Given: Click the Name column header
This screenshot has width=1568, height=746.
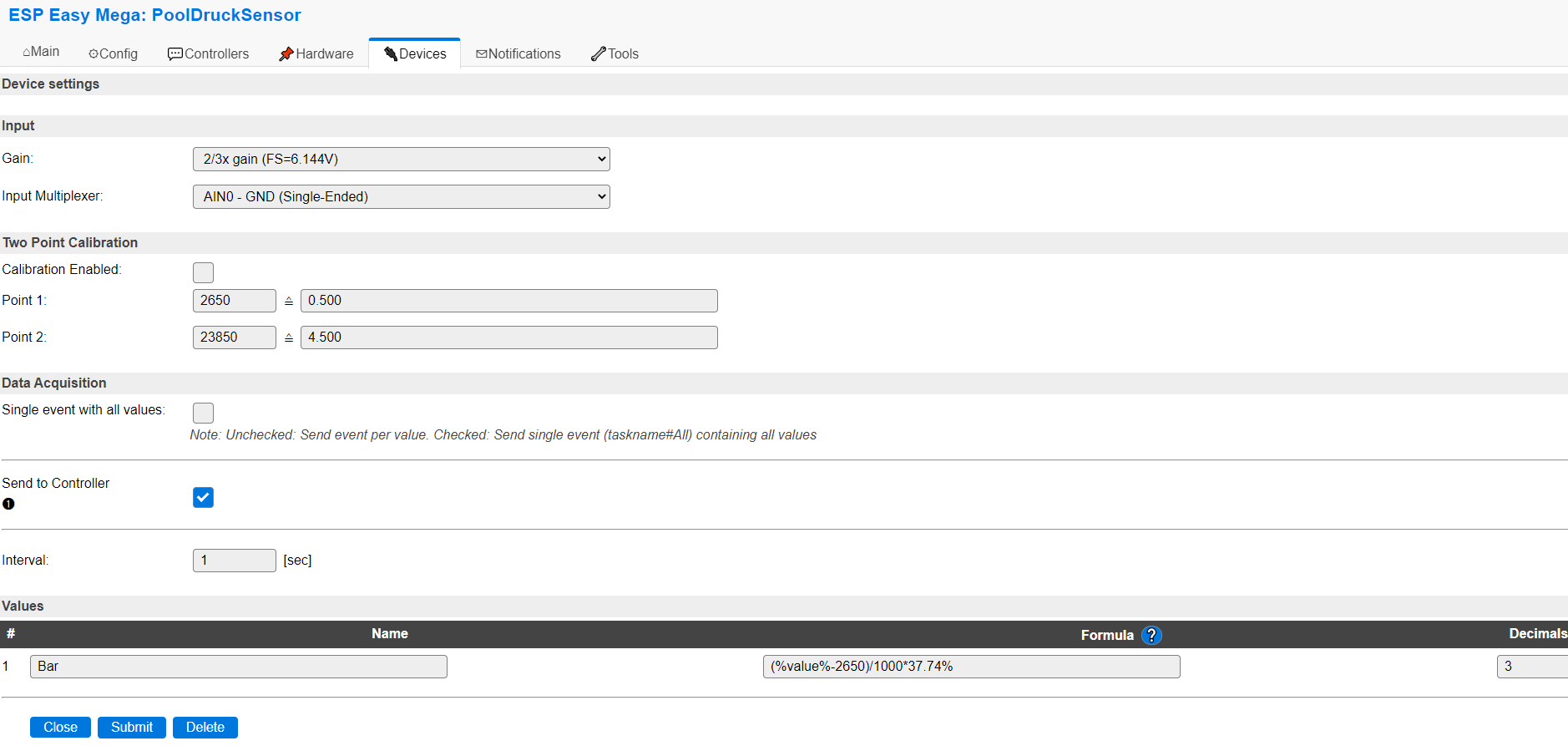Looking at the screenshot, I should [390, 634].
